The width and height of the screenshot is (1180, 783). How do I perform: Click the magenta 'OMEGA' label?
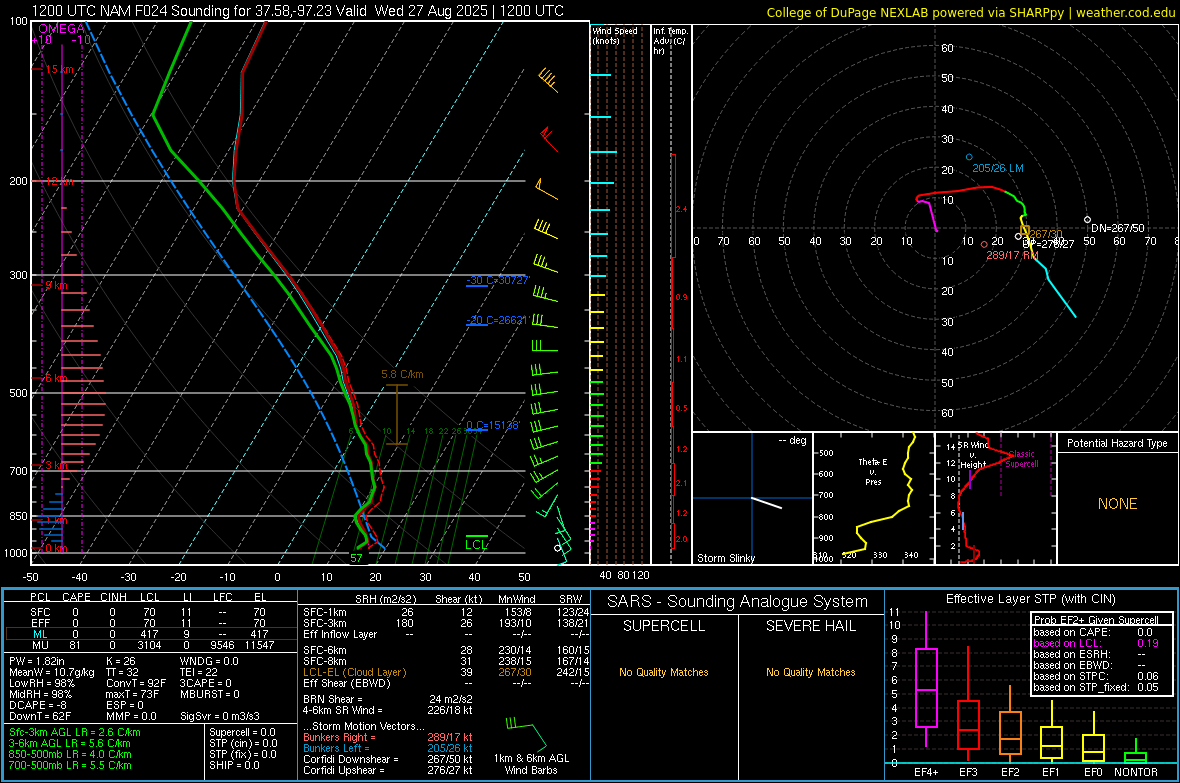pos(61,29)
